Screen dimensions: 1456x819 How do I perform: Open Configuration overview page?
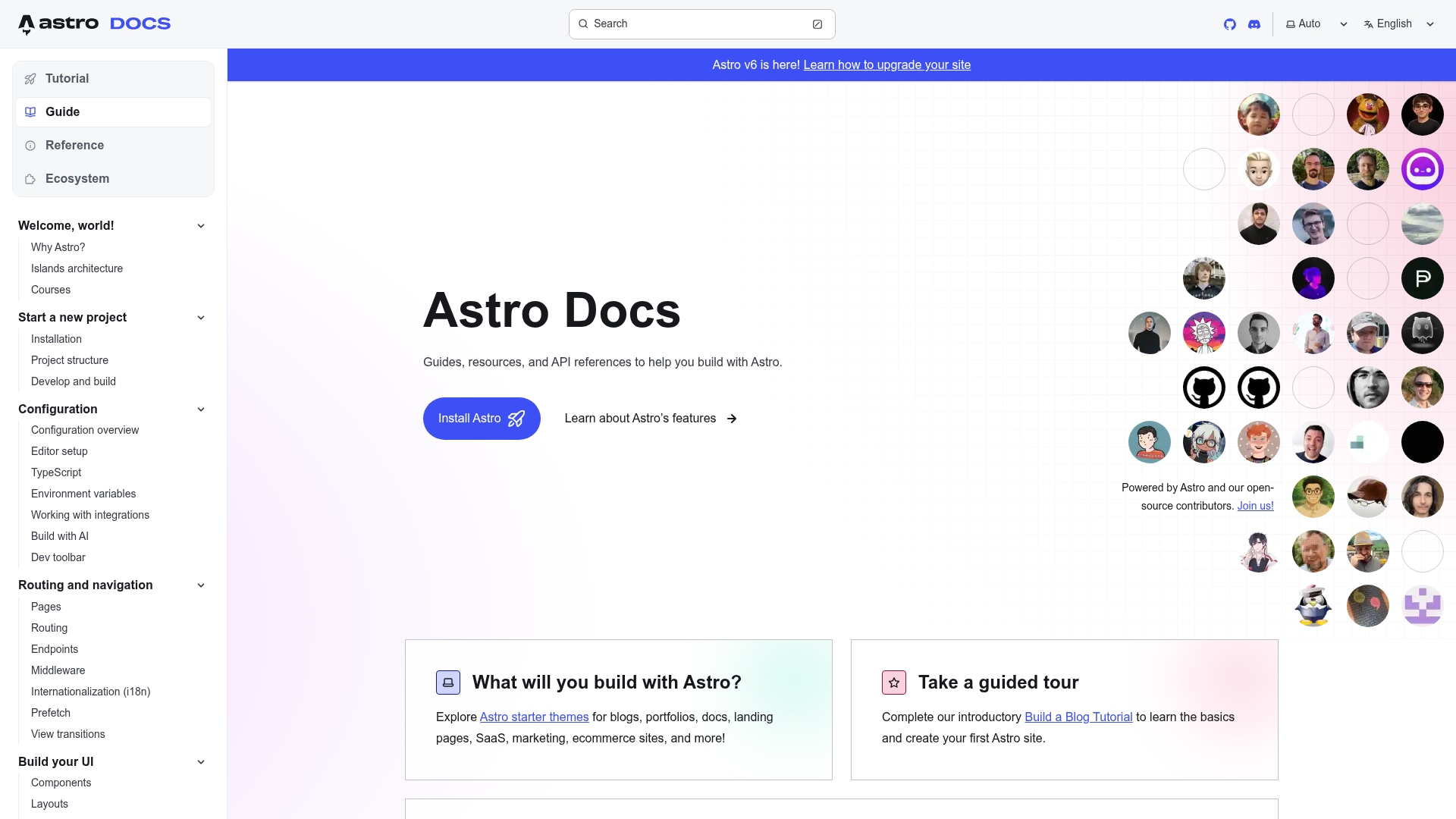(x=85, y=430)
